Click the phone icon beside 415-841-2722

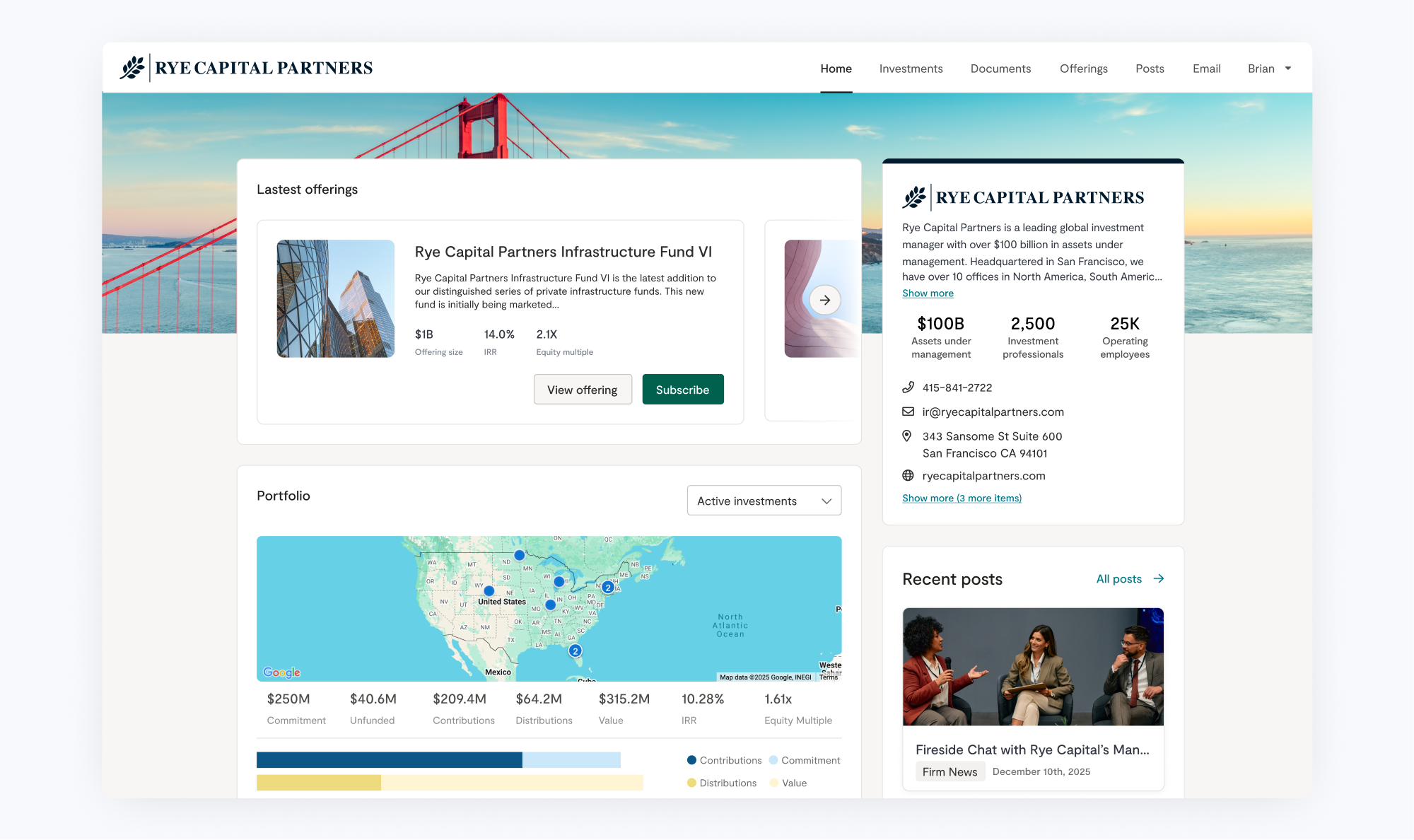tap(908, 387)
